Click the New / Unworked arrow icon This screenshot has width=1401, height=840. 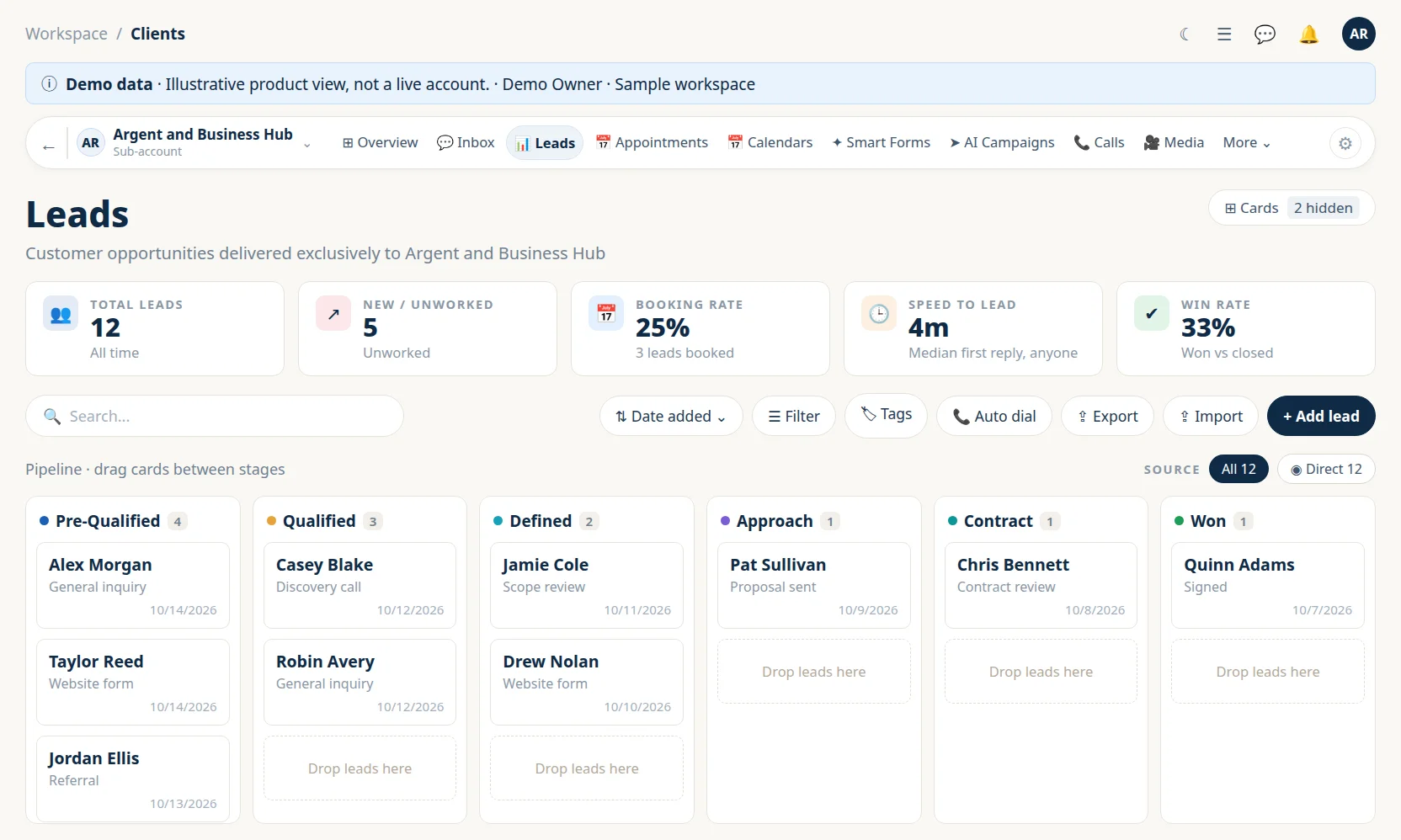pyautogui.click(x=333, y=314)
